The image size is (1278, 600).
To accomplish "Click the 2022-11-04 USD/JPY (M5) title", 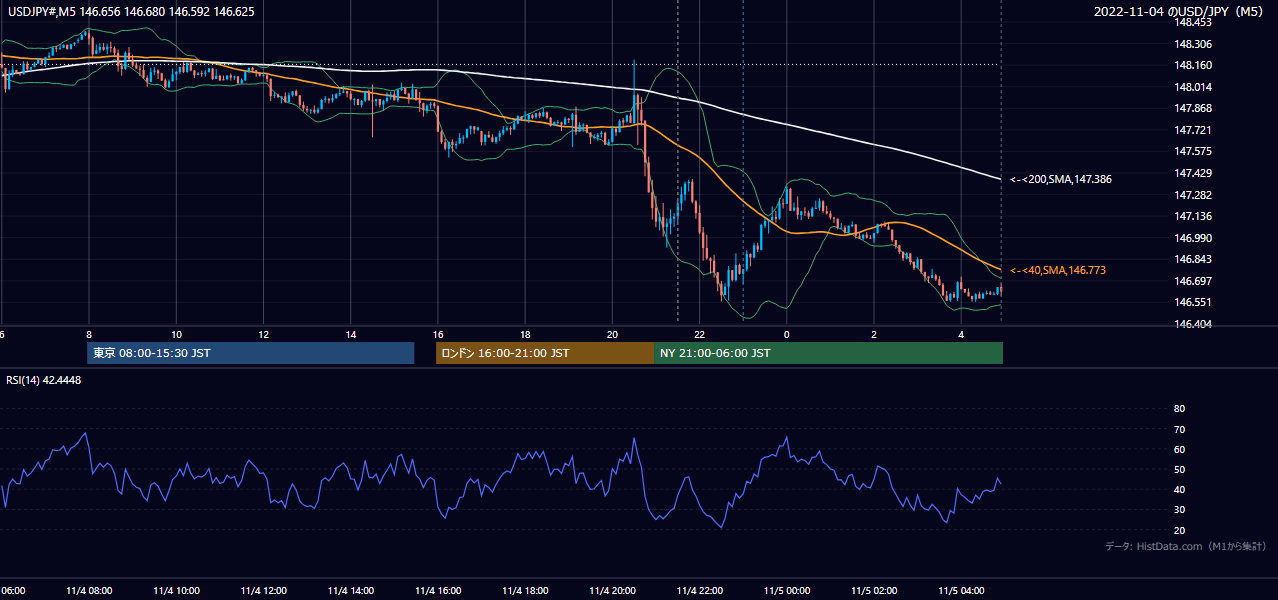I will click(x=1180, y=11).
